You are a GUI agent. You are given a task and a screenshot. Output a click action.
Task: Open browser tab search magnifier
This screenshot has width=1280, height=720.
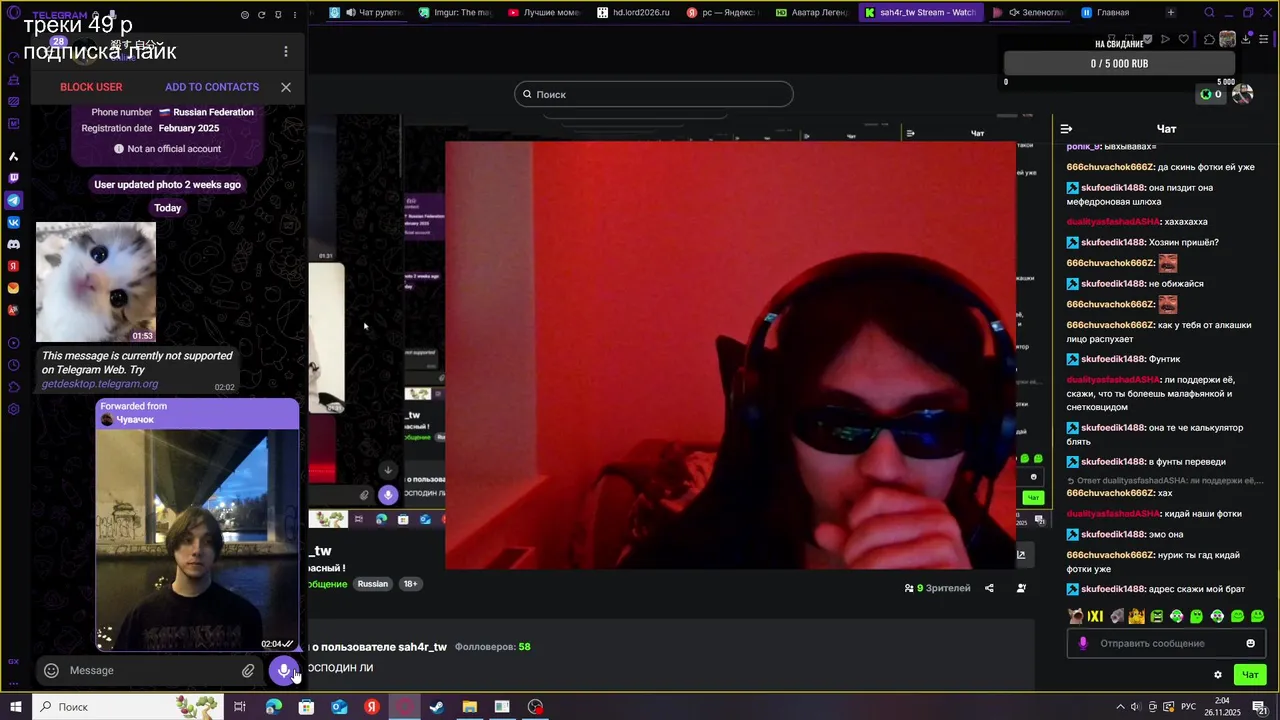click(x=1209, y=13)
